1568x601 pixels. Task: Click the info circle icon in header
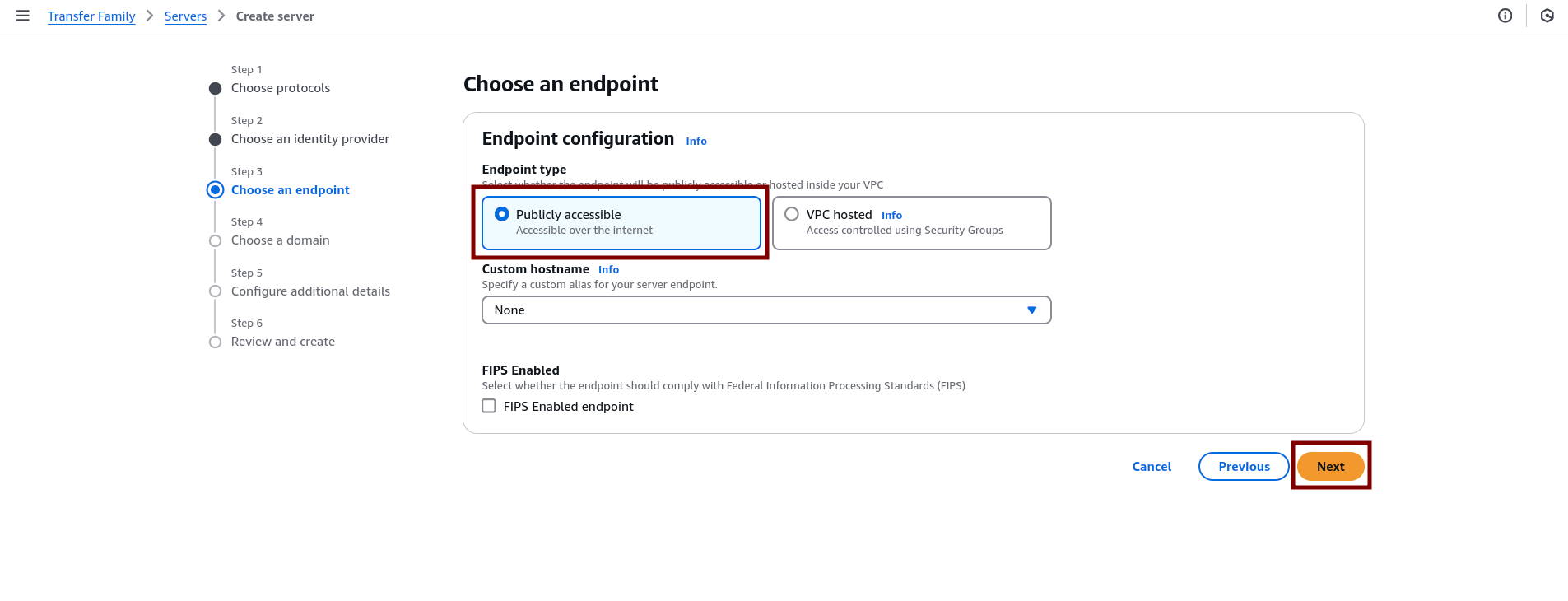1505,16
